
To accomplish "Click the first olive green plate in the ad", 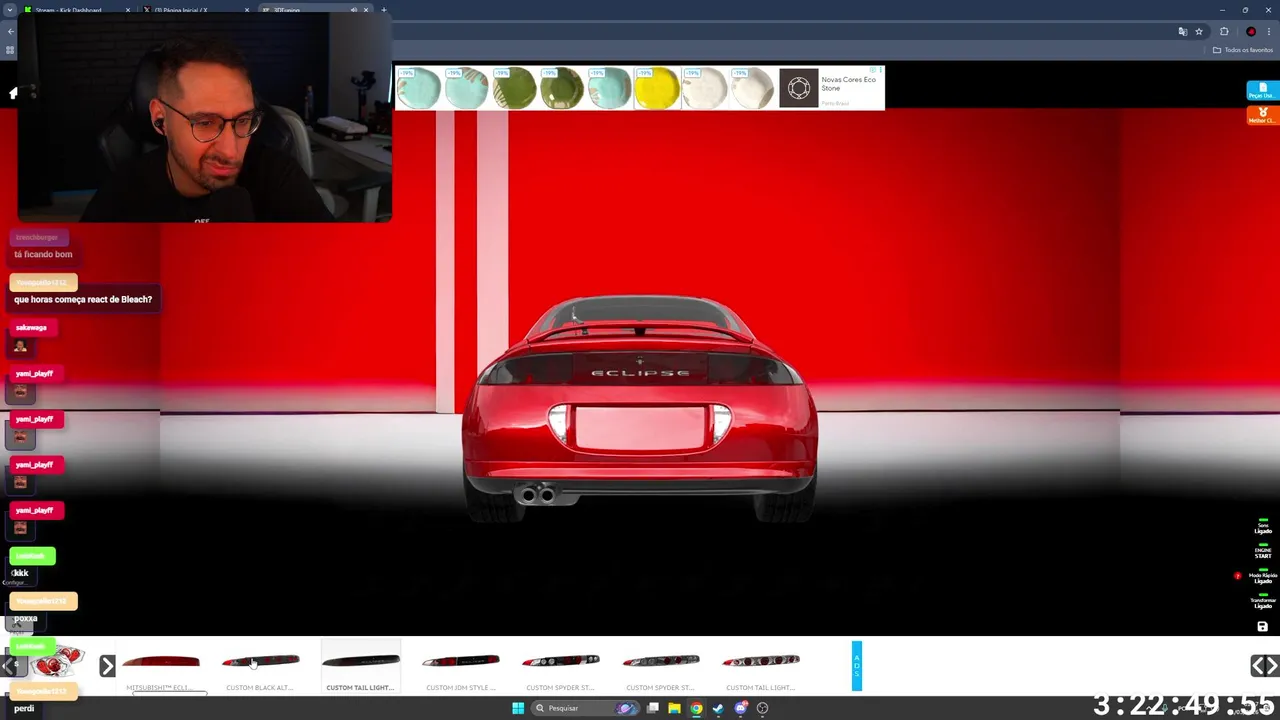I will (514, 89).
